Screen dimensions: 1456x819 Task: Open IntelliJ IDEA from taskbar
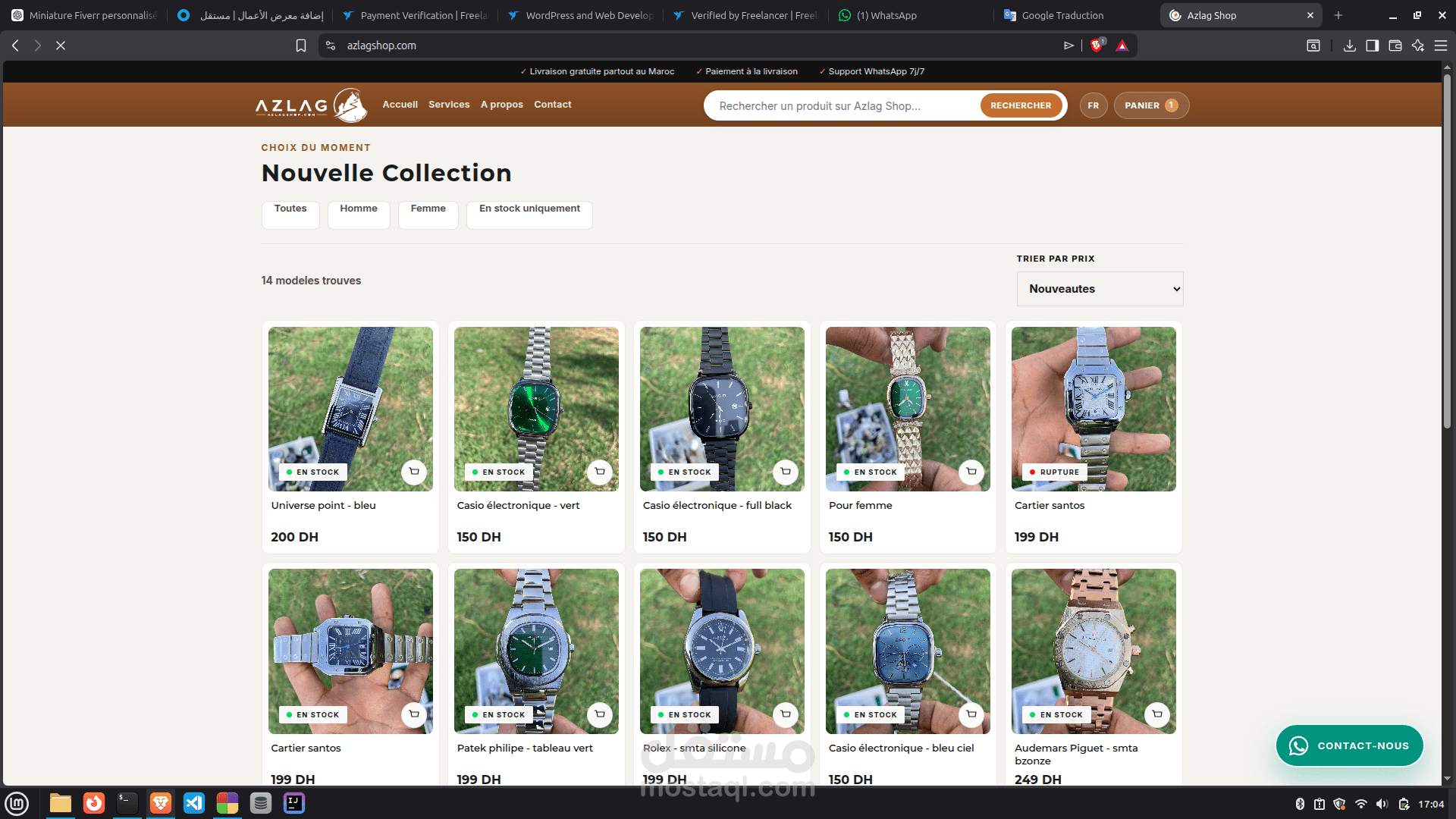point(294,803)
